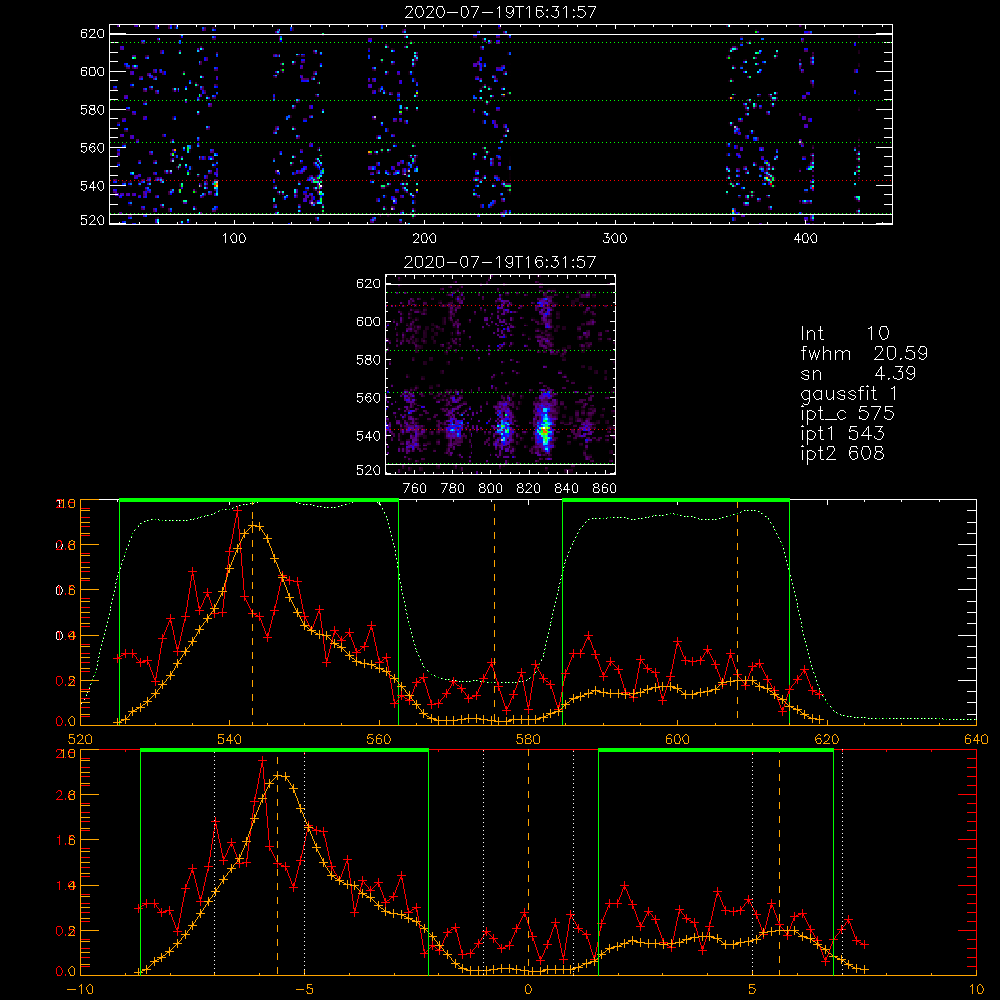The width and height of the screenshot is (1000, 1000).
Task: Click x-axis label -5 on bottom plot
Action: pos(305,990)
